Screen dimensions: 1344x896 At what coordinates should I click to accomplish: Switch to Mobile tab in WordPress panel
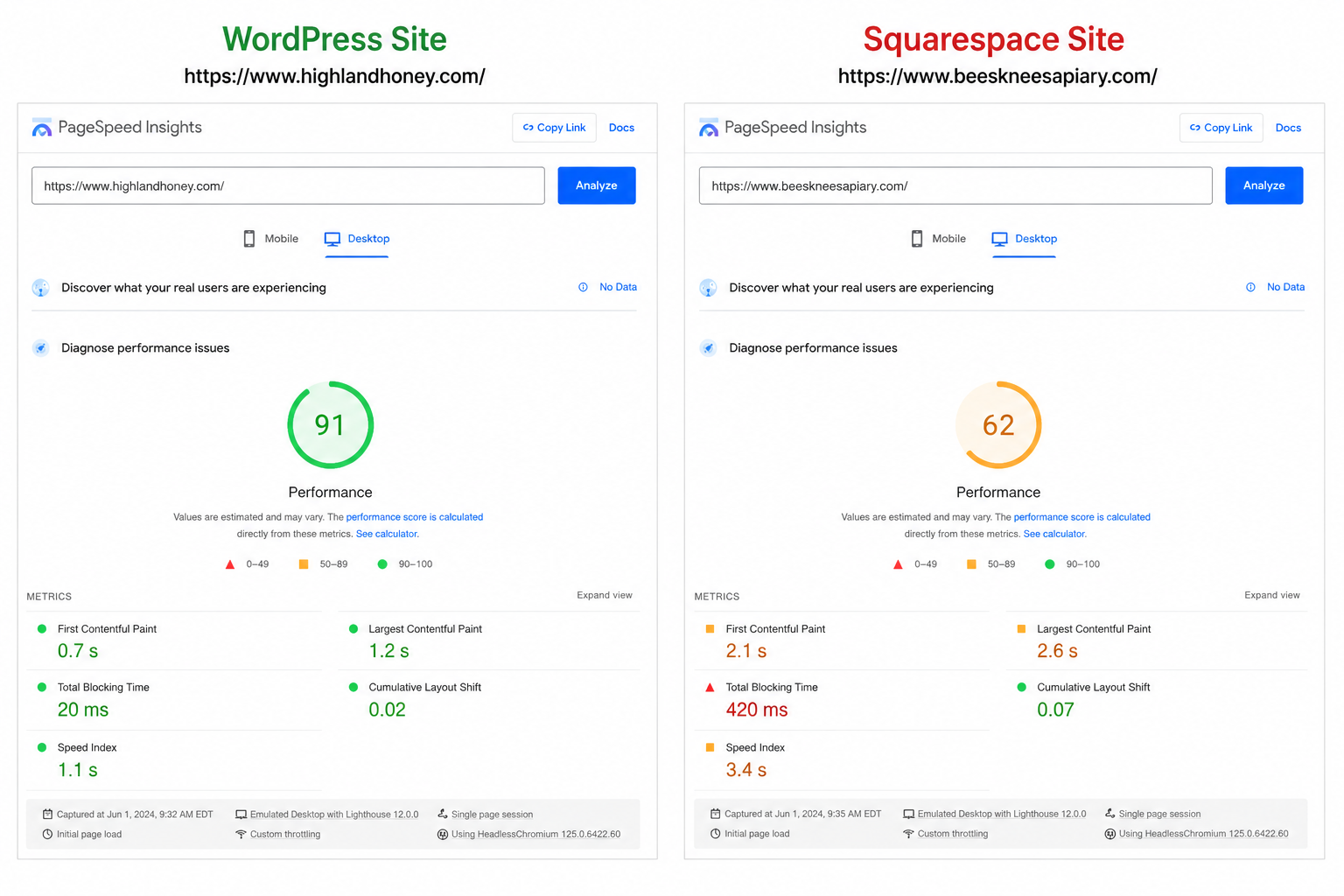270,239
